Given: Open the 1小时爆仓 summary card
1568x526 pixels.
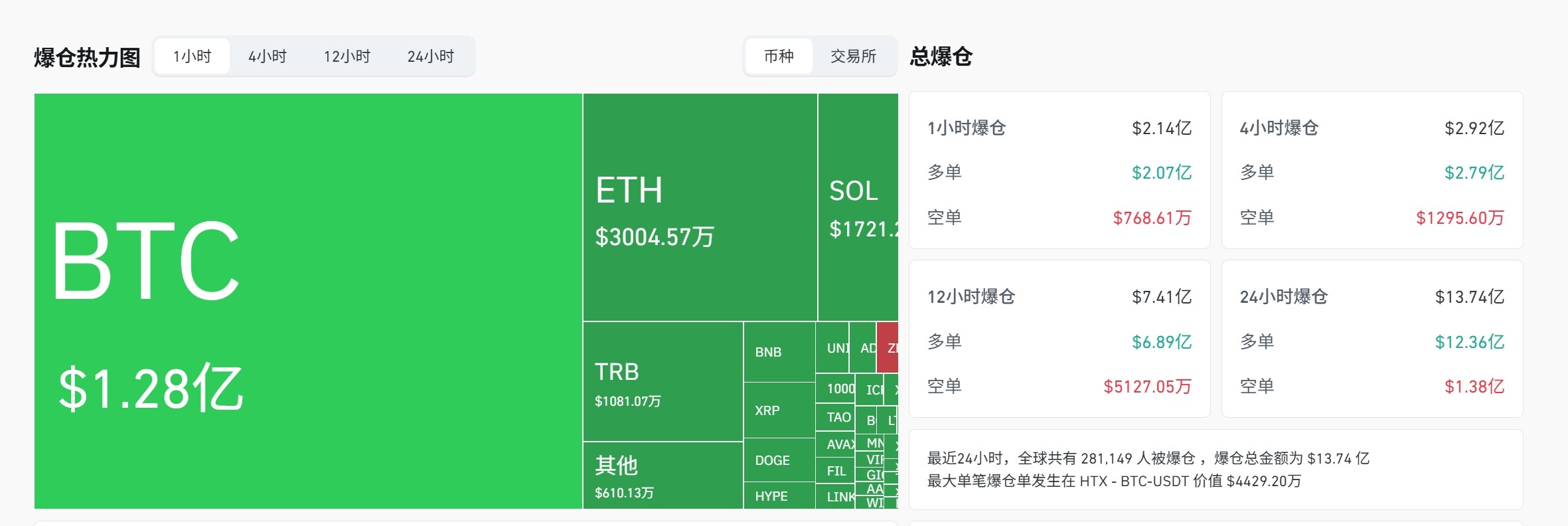Looking at the screenshot, I should click(x=1059, y=170).
